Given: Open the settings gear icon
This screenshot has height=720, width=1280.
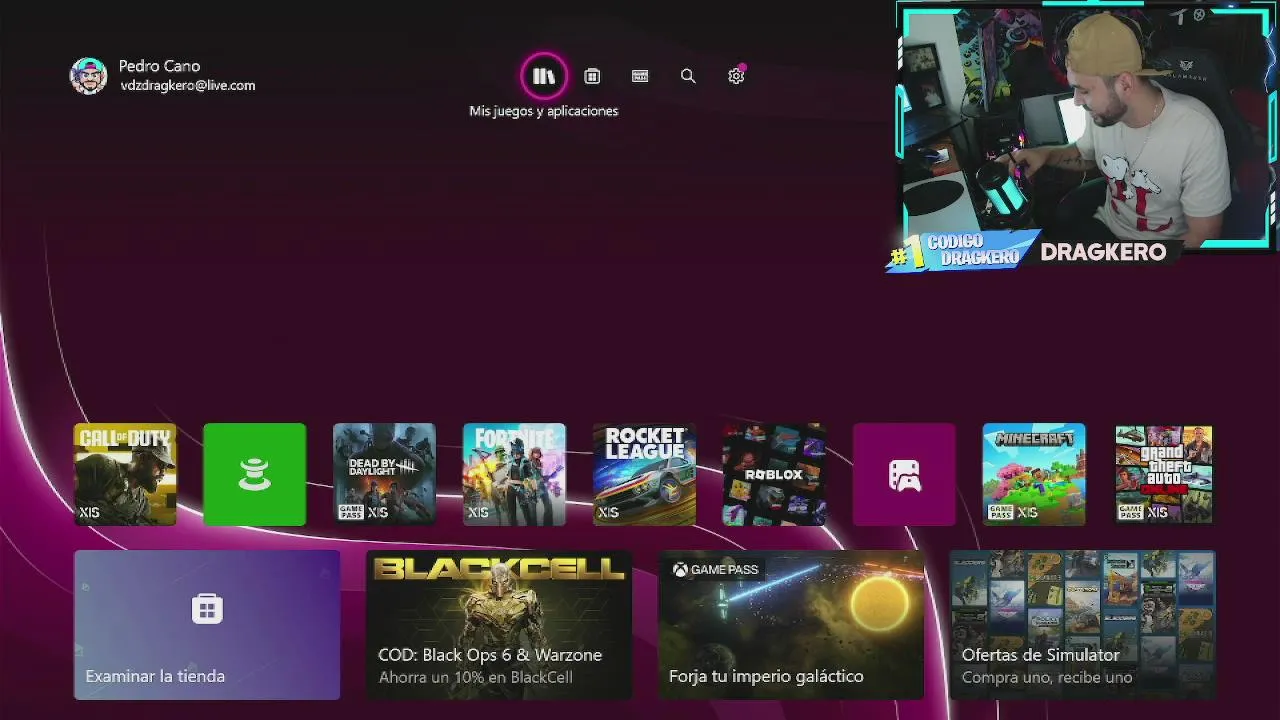Looking at the screenshot, I should click(736, 76).
